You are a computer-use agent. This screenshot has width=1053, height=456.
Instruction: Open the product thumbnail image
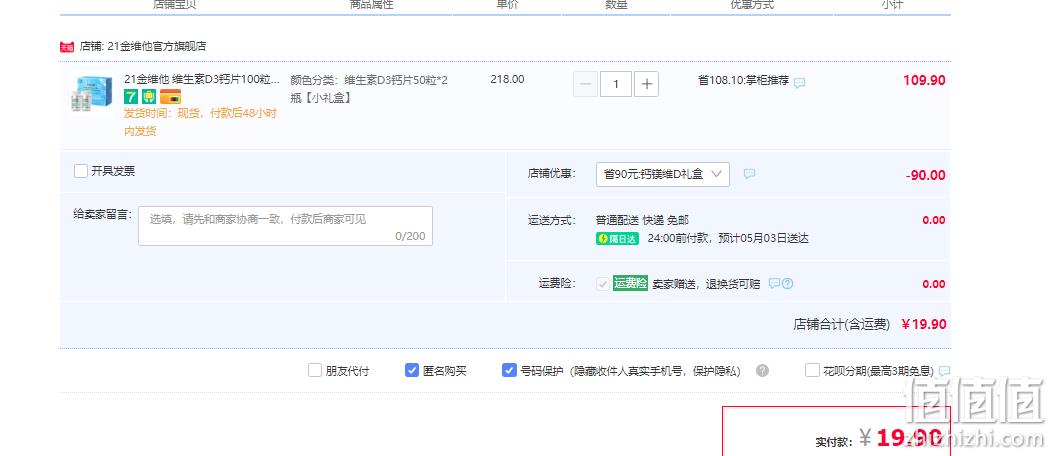pos(91,93)
